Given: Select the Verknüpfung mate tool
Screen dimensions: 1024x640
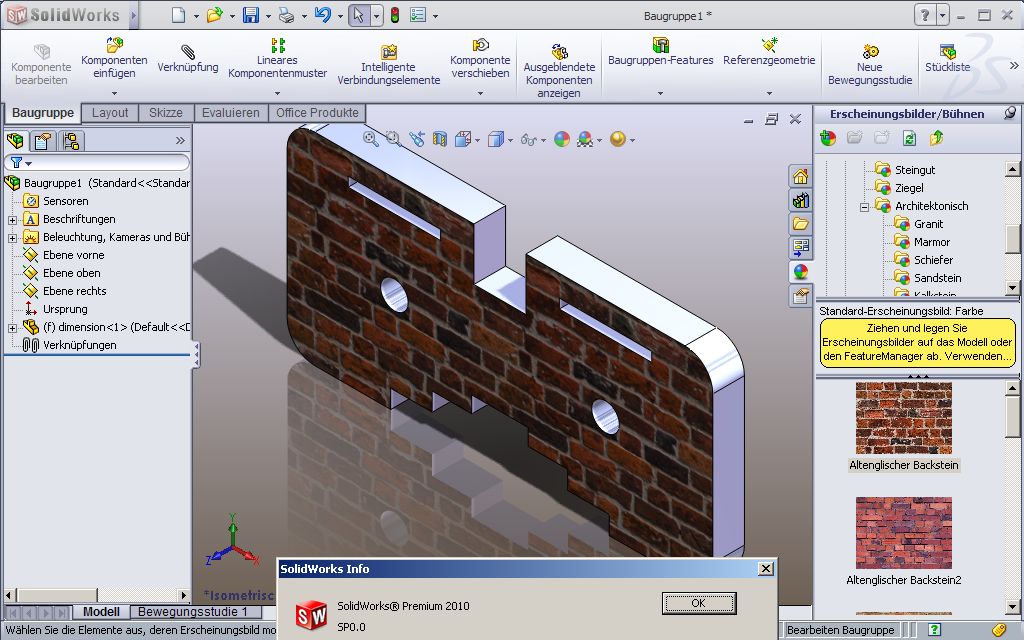Looking at the screenshot, I should (x=187, y=57).
